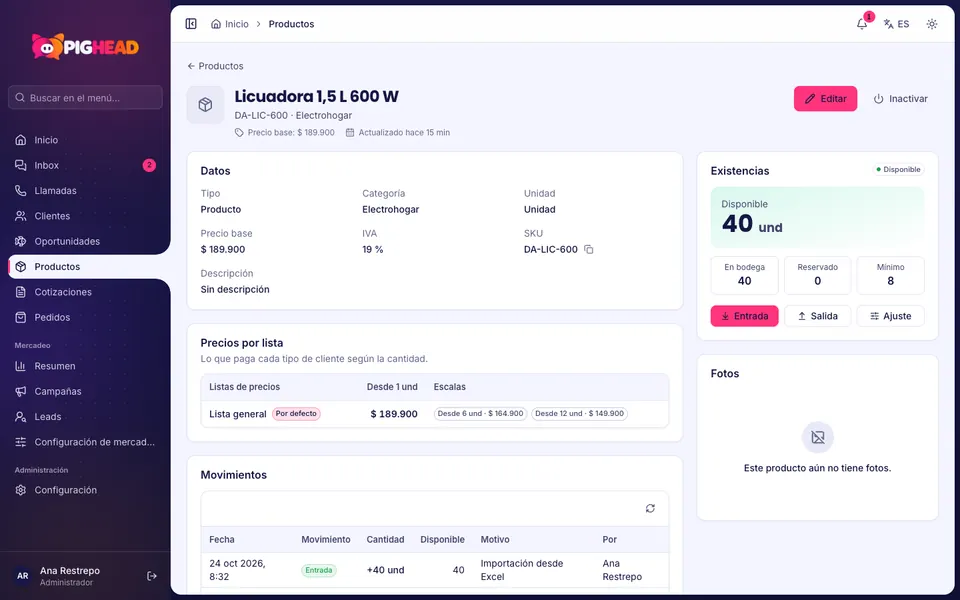Go to Llamadas in the sidebar

point(86,190)
